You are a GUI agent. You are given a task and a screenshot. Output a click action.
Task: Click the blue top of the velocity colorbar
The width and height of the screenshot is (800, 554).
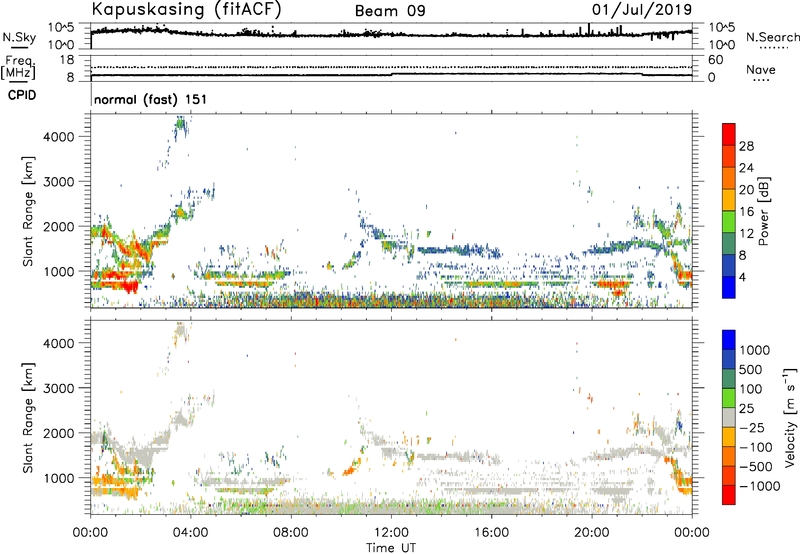click(x=729, y=340)
